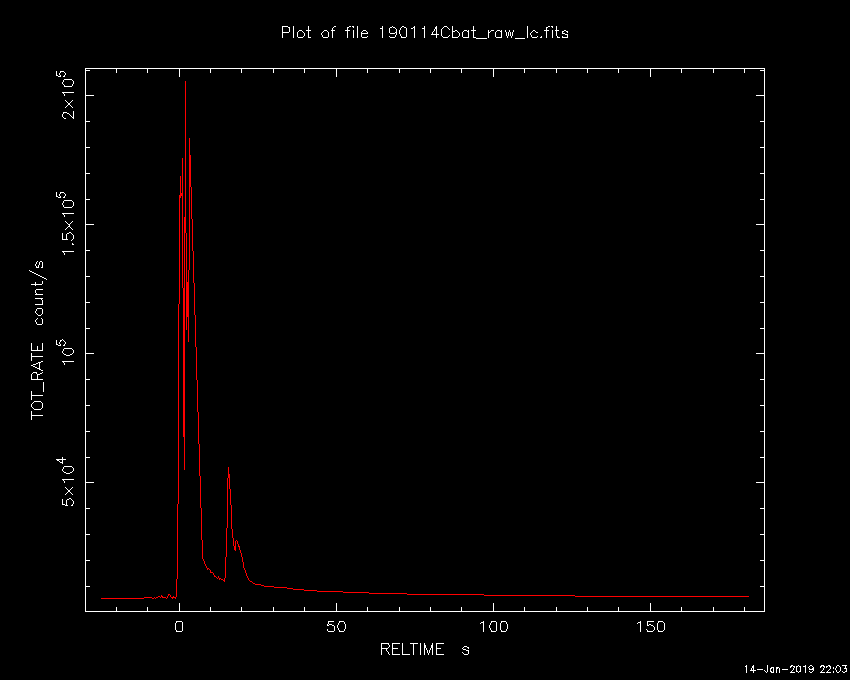Click the x-axis tick label 50

click(336, 627)
